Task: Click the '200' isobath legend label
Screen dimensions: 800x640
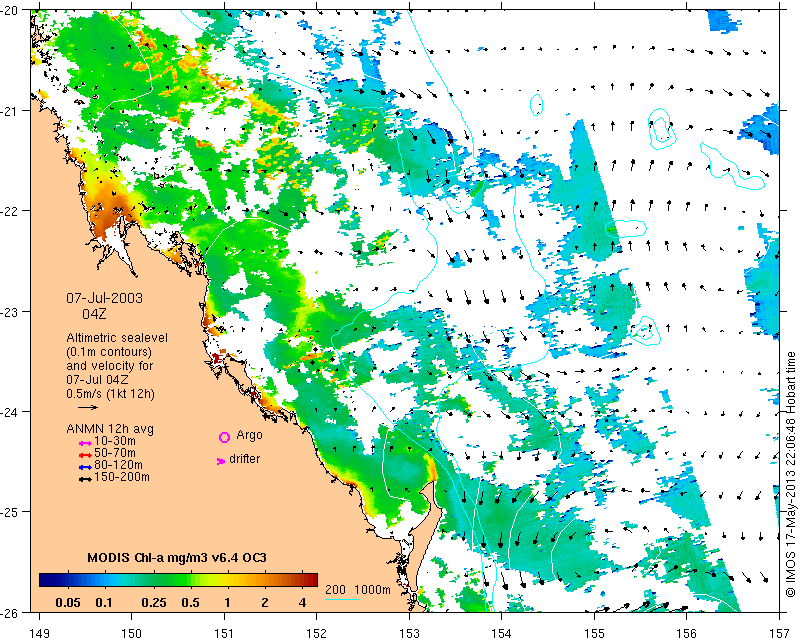Action: point(335,589)
